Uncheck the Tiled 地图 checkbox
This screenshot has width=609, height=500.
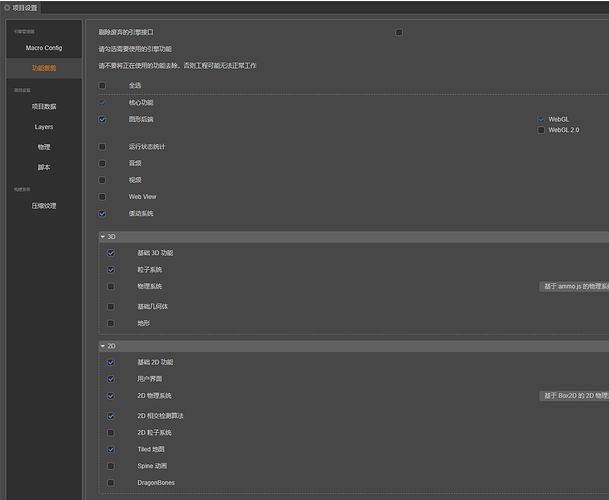click(x=111, y=449)
